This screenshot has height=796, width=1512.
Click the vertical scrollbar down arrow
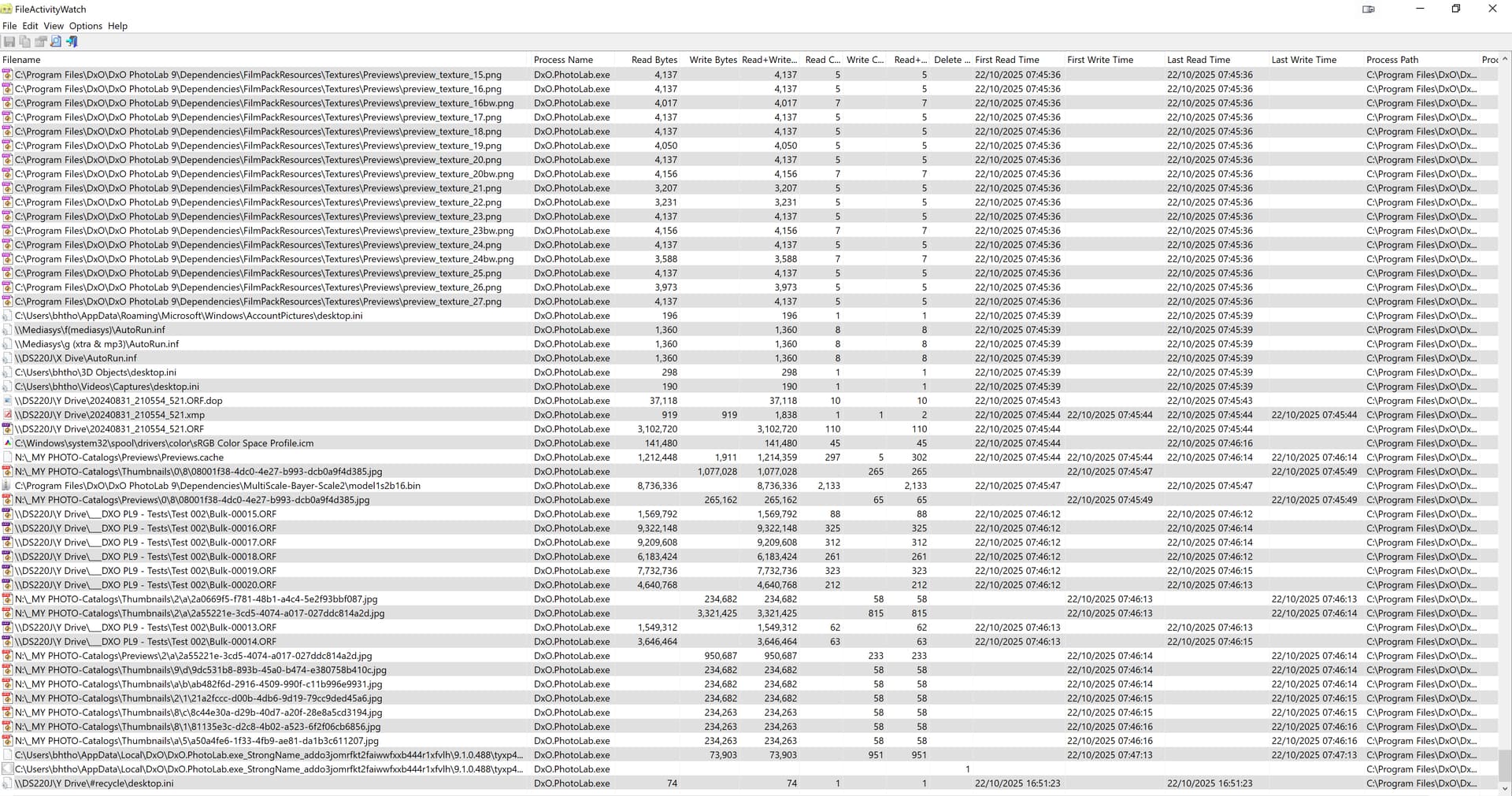[x=1505, y=788]
